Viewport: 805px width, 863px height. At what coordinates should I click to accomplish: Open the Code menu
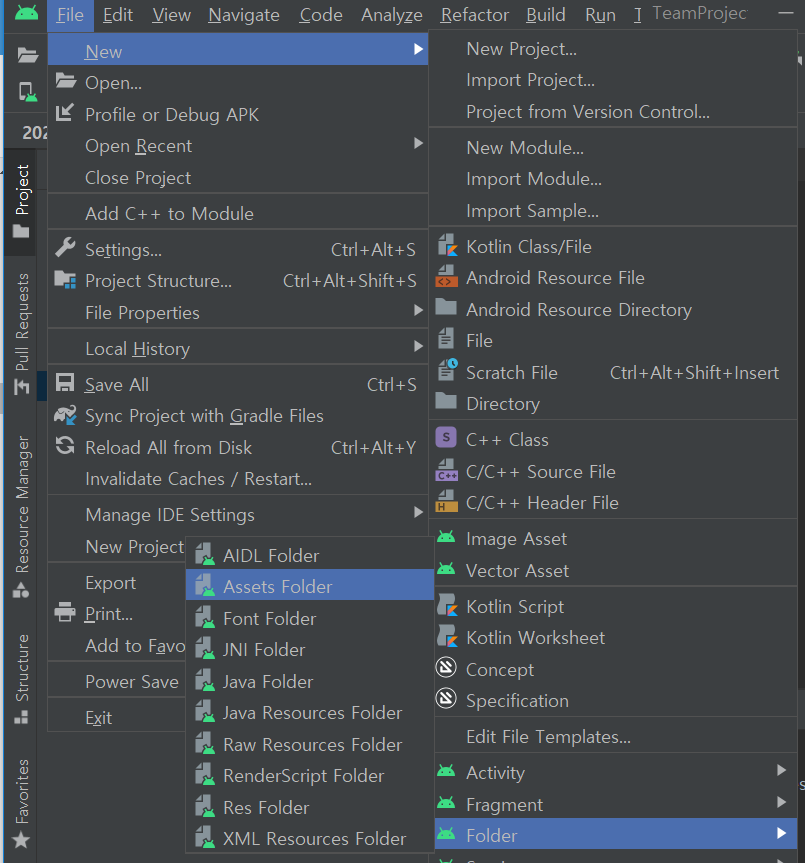(x=321, y=15)
